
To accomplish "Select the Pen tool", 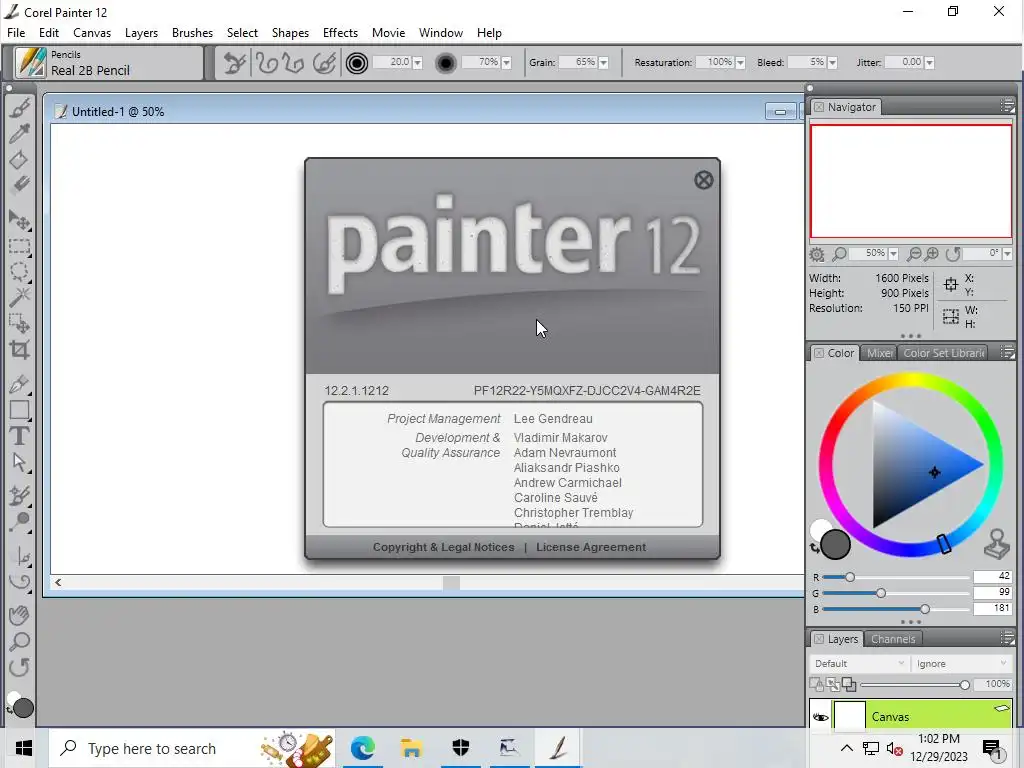I will click(20, 384).
